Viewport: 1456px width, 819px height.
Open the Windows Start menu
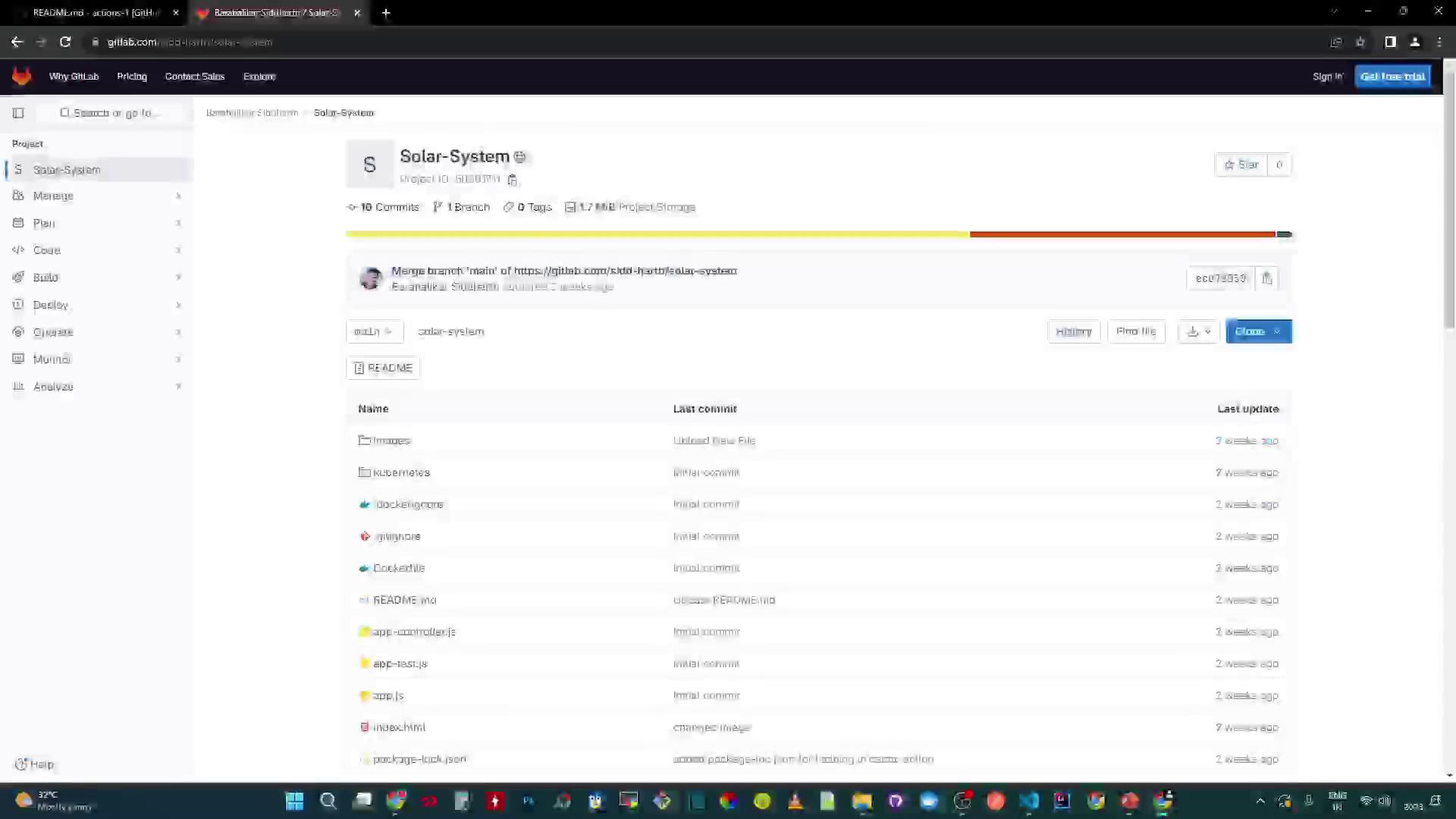[x=294, y=801]
